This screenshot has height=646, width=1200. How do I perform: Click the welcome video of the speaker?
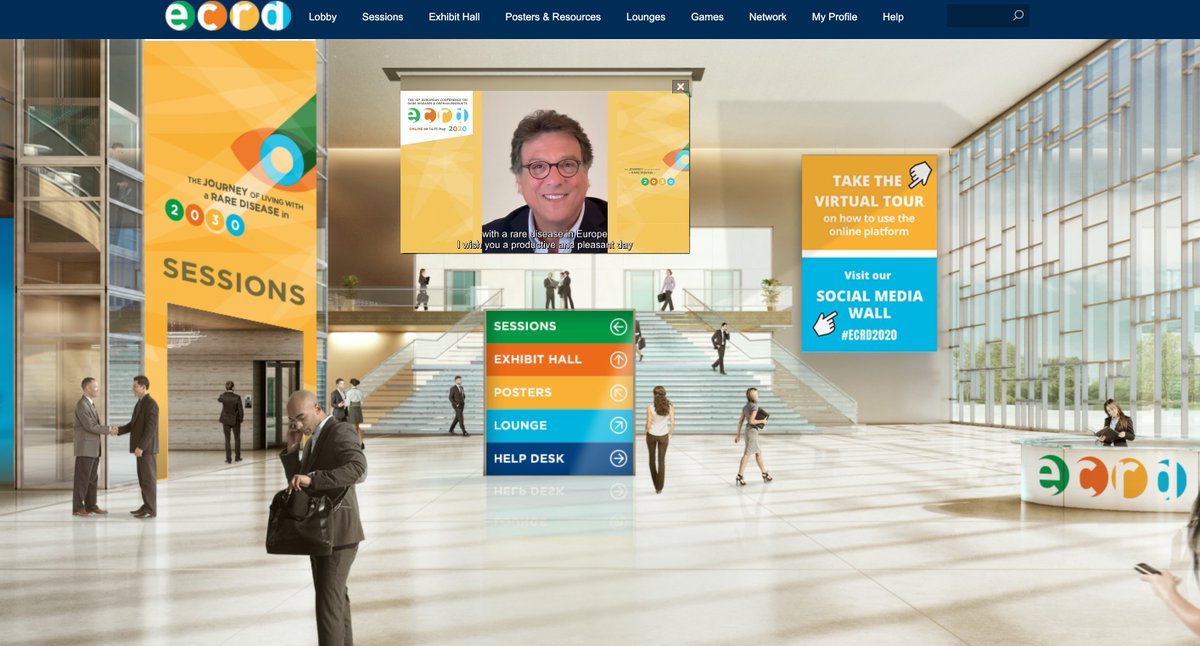(545, 172)
